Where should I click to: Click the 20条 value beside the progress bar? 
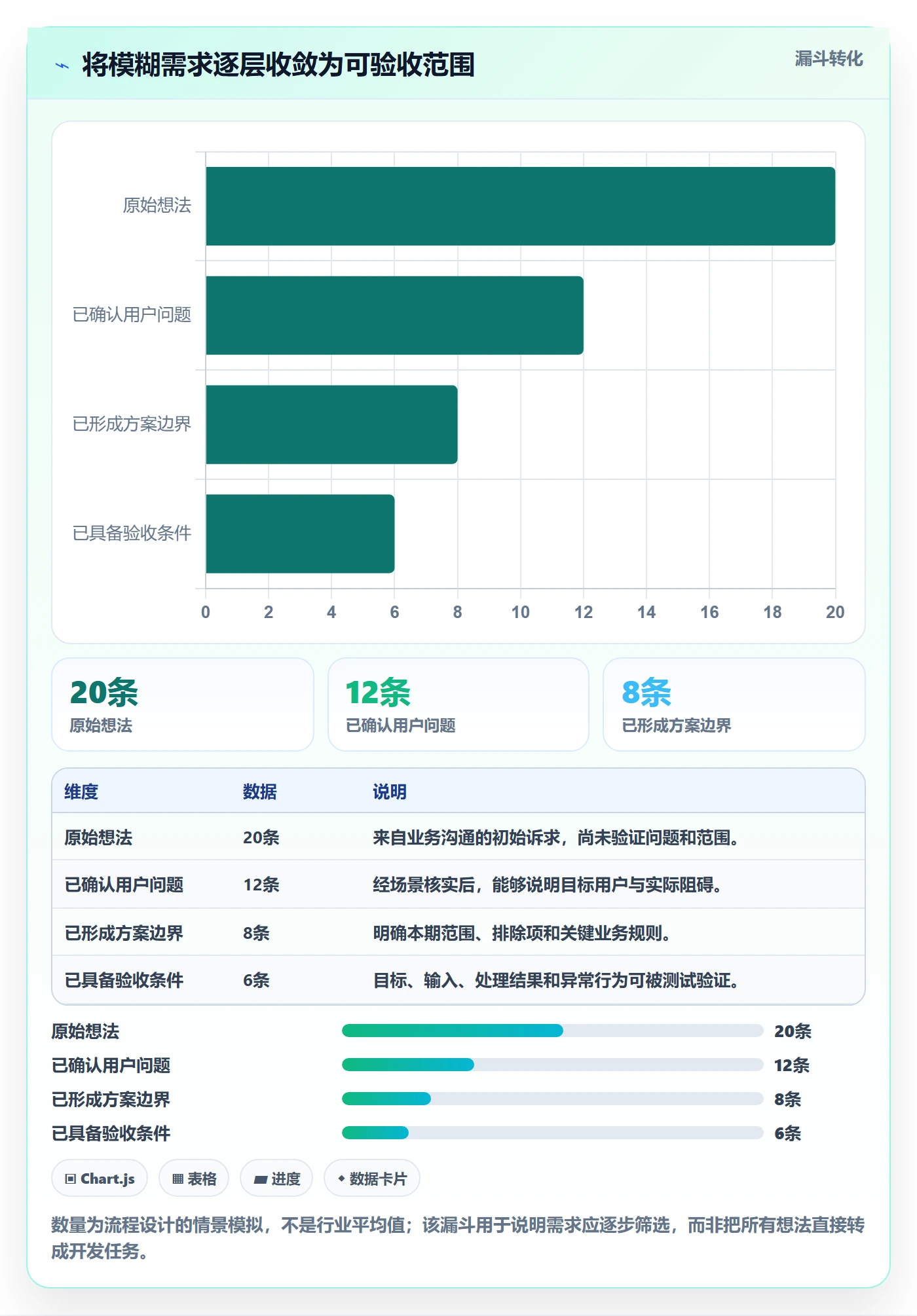tap(793, 1031)
